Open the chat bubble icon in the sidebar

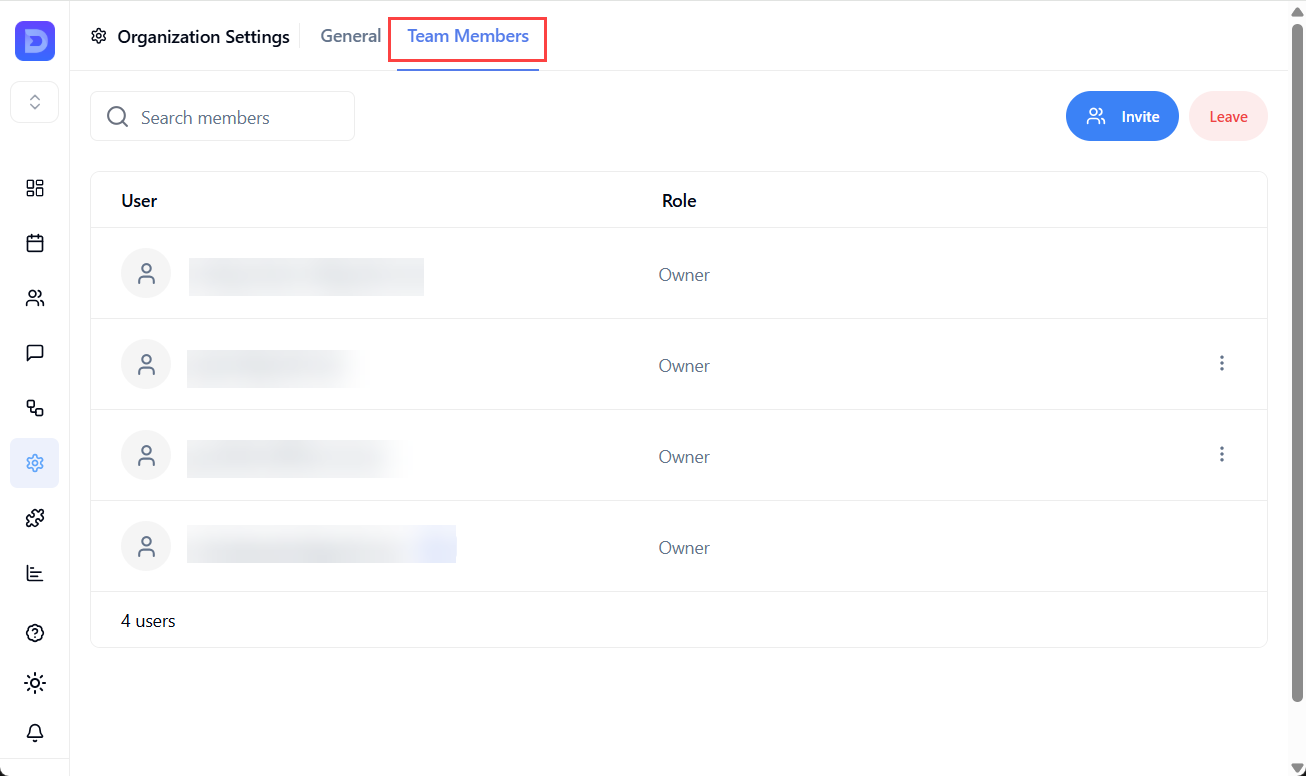click(35, 353)
